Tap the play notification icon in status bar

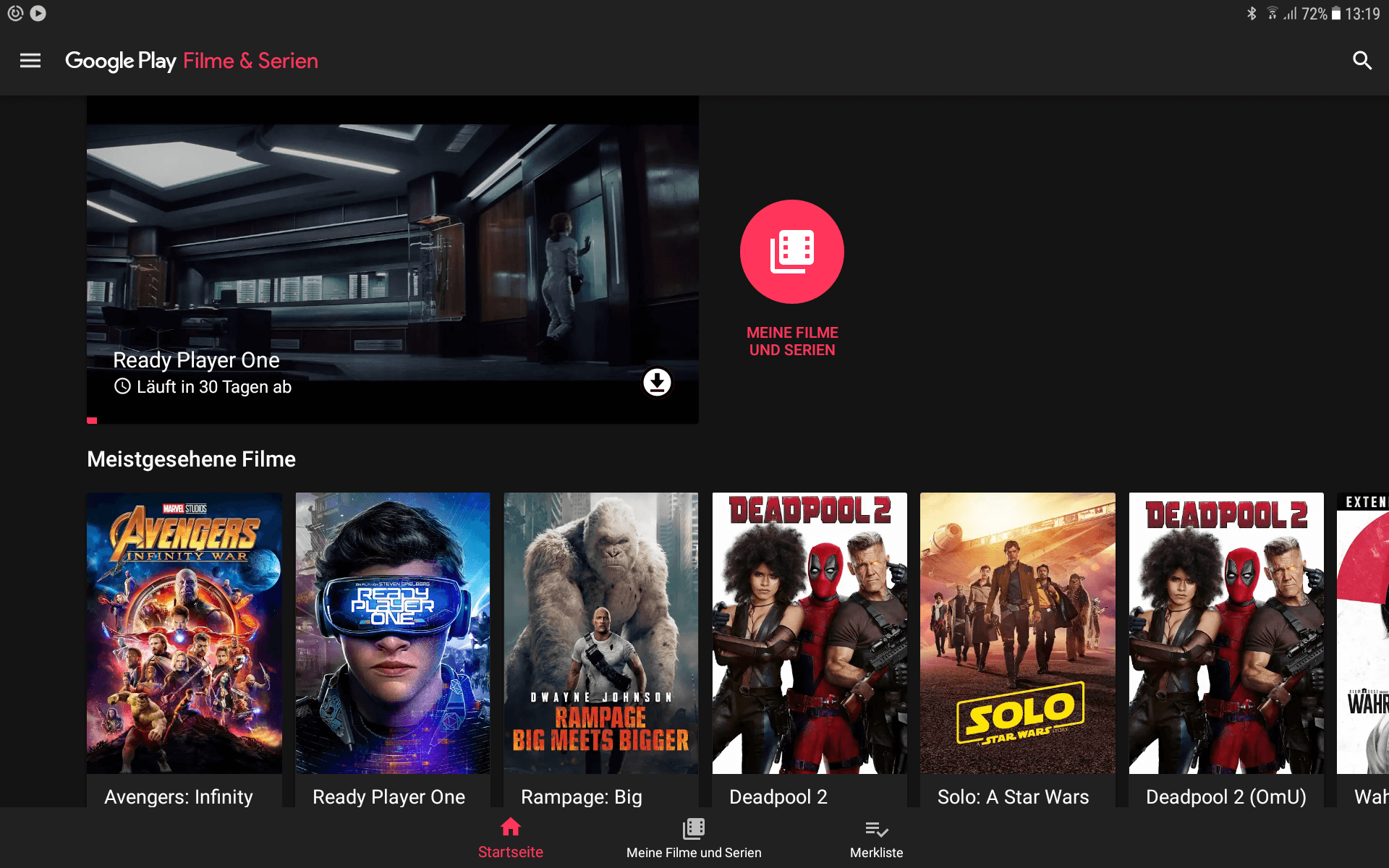[x=38, y=13]
